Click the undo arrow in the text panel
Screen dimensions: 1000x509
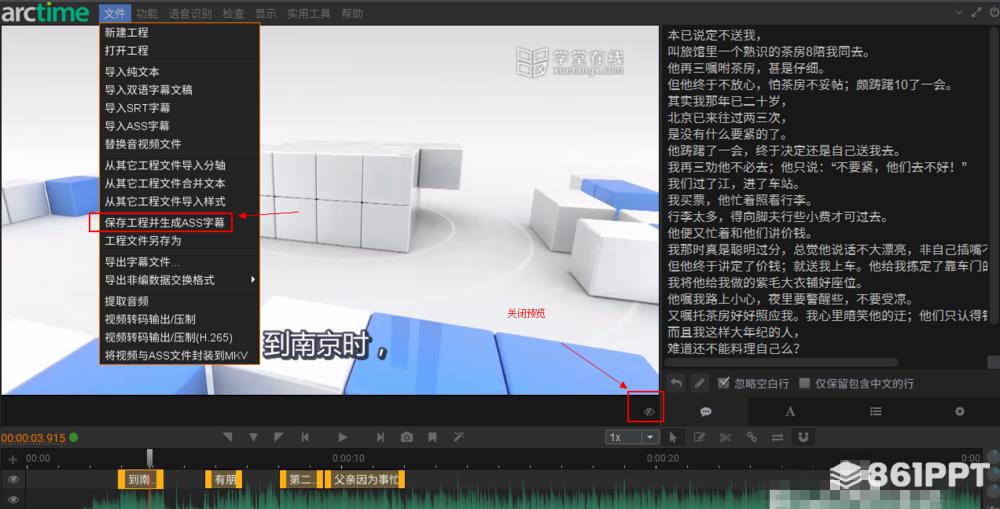click(676, 383)
